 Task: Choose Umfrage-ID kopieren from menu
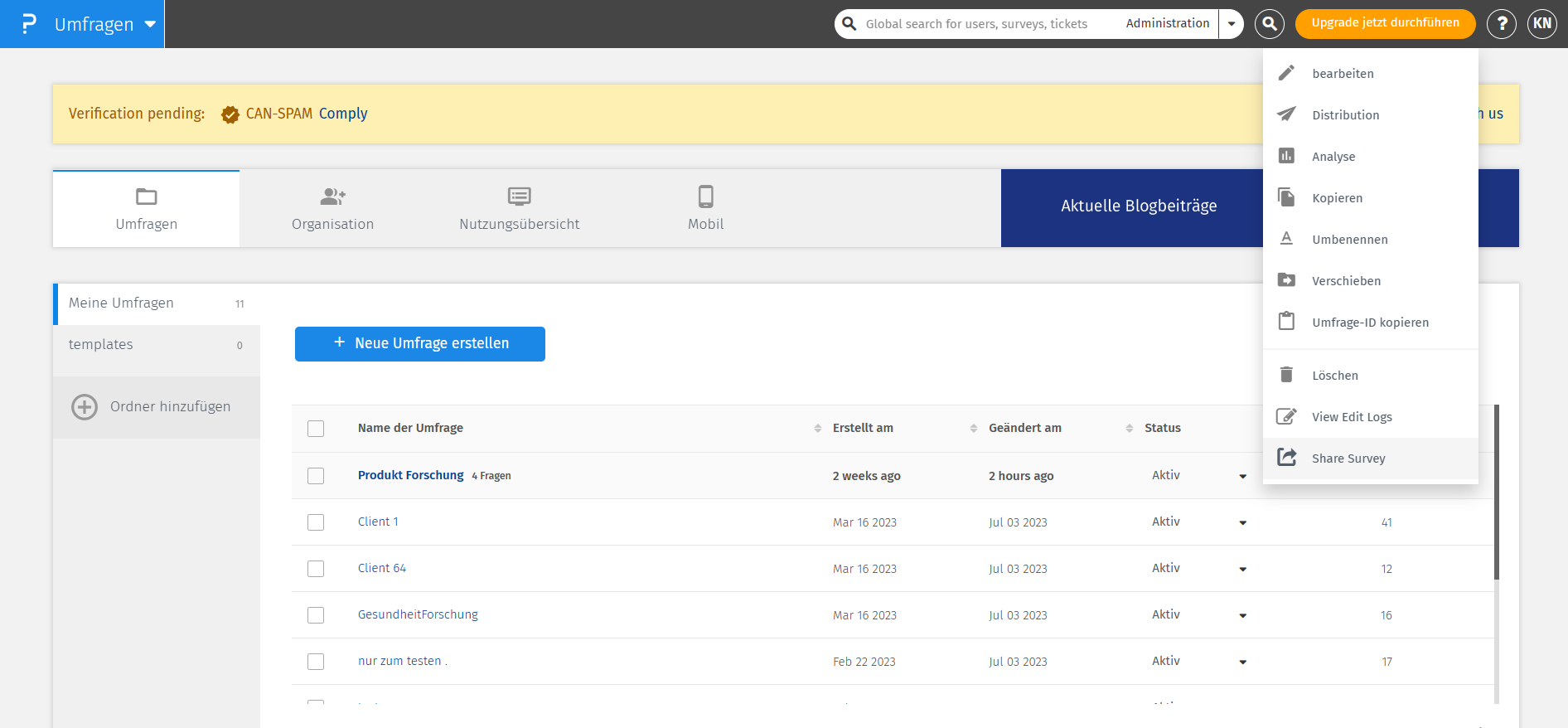1370,323
